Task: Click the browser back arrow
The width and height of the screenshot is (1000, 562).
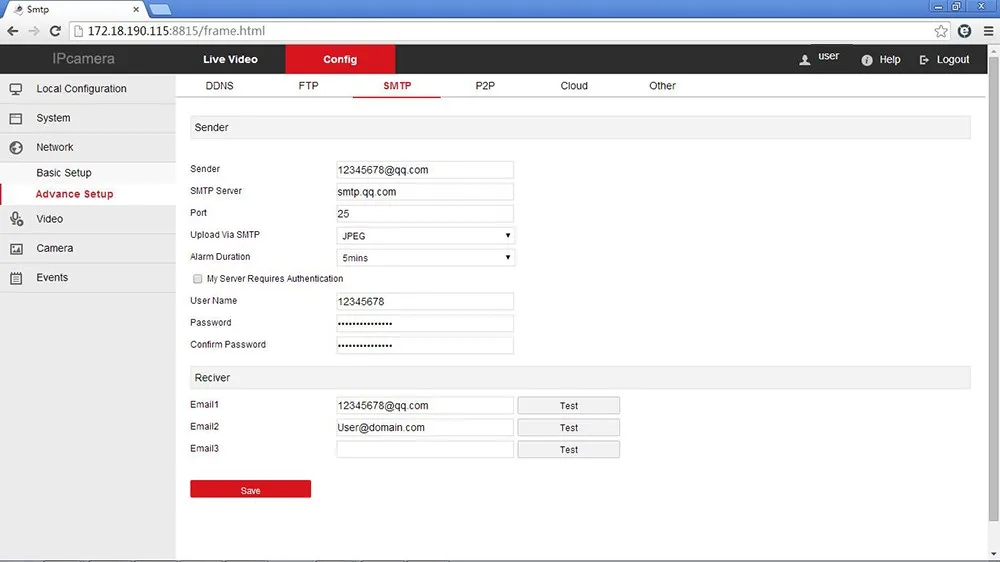Action: [x=13, y=31]
